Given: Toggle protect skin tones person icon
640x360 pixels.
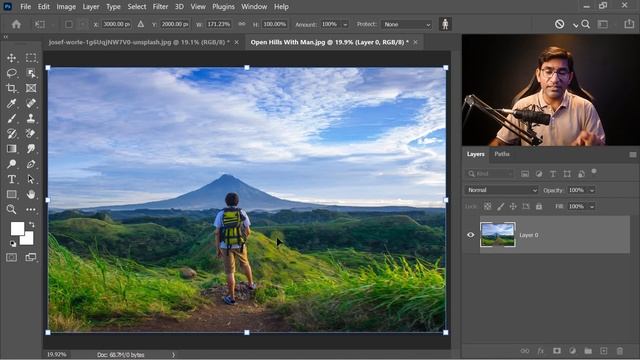Looking at the screenshot, I should 445,24.
